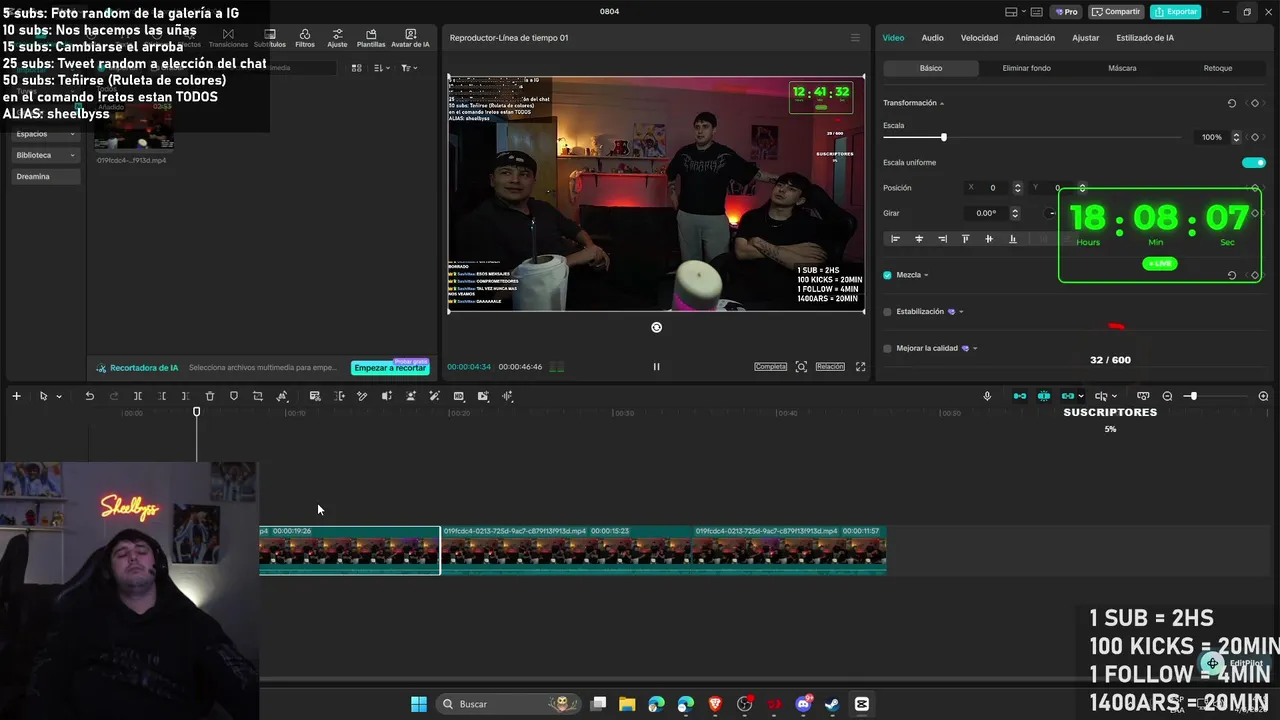The width and height of the screenshot is (1280, 720).
Task: Open the Windows Start menu
Action: [419, 704]
